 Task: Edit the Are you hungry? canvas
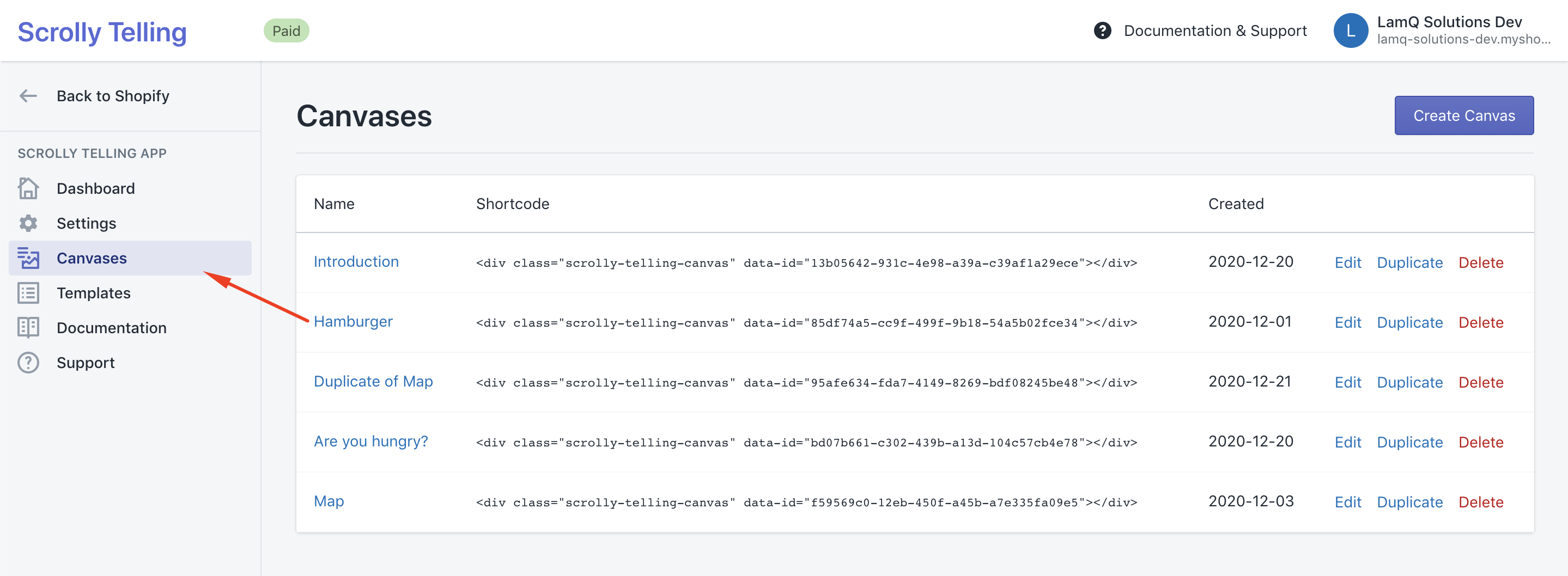(x=1348, y=442)
